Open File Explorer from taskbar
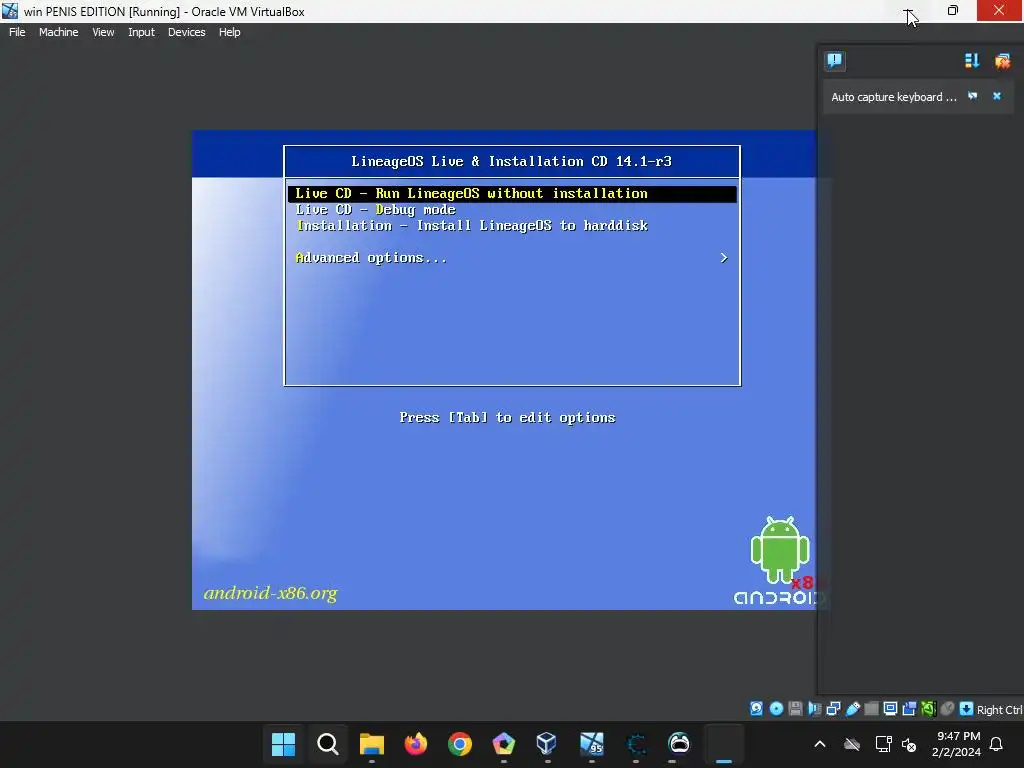The height and width of the screenshot is (768, 1024). pyautogui.click(x=372, y=744)
